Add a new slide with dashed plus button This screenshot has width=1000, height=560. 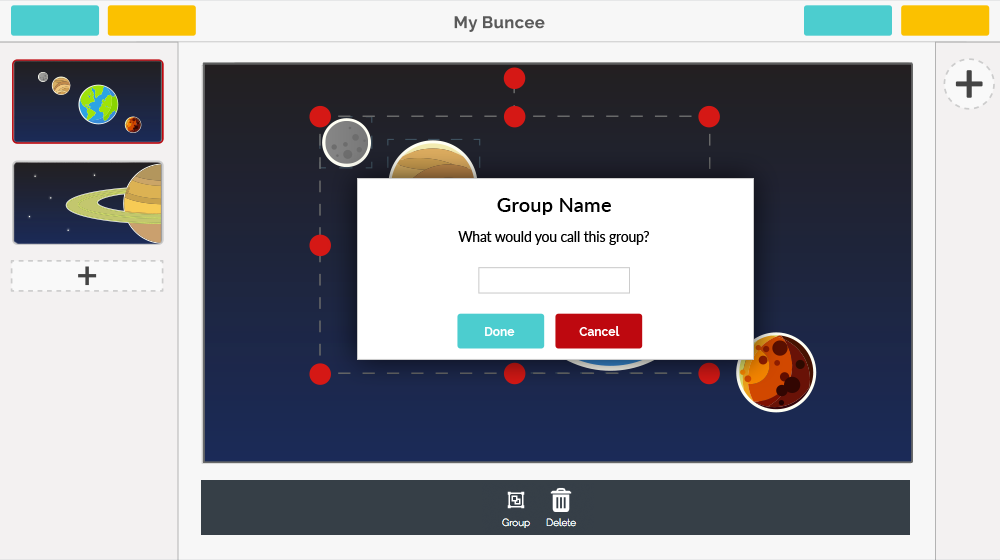pyautogui.click(x=87, y=276)
